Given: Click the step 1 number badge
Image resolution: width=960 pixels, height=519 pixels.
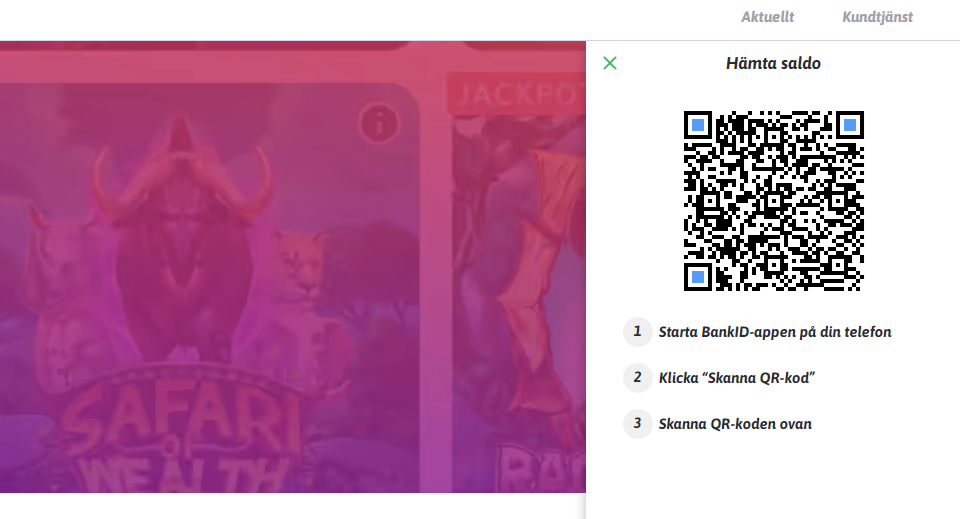Looking at the screenshot, I should 637,332.
